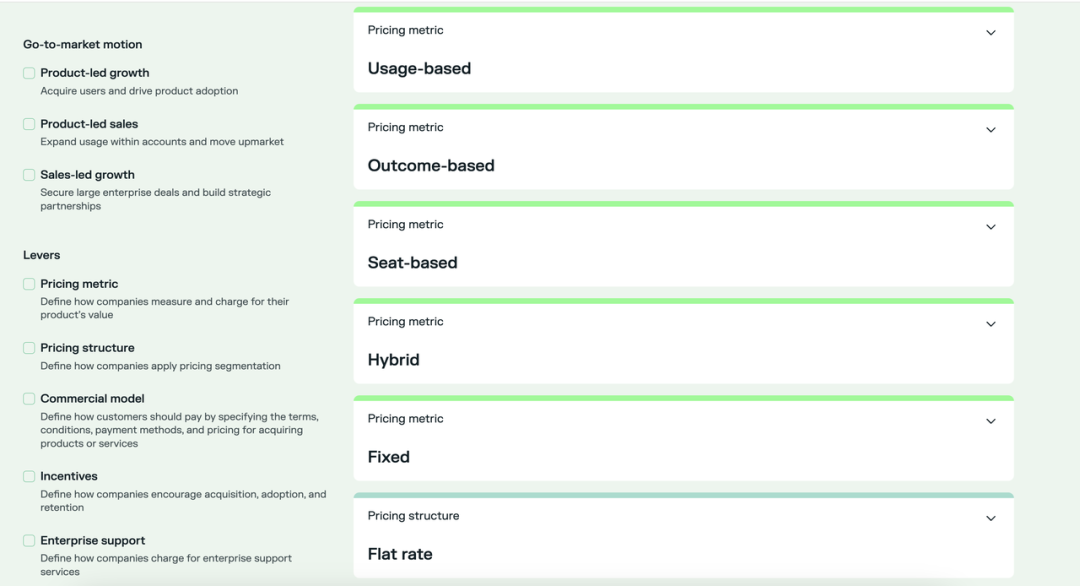
Task: Click the Seat-based card heading
Action: (412, 262)
